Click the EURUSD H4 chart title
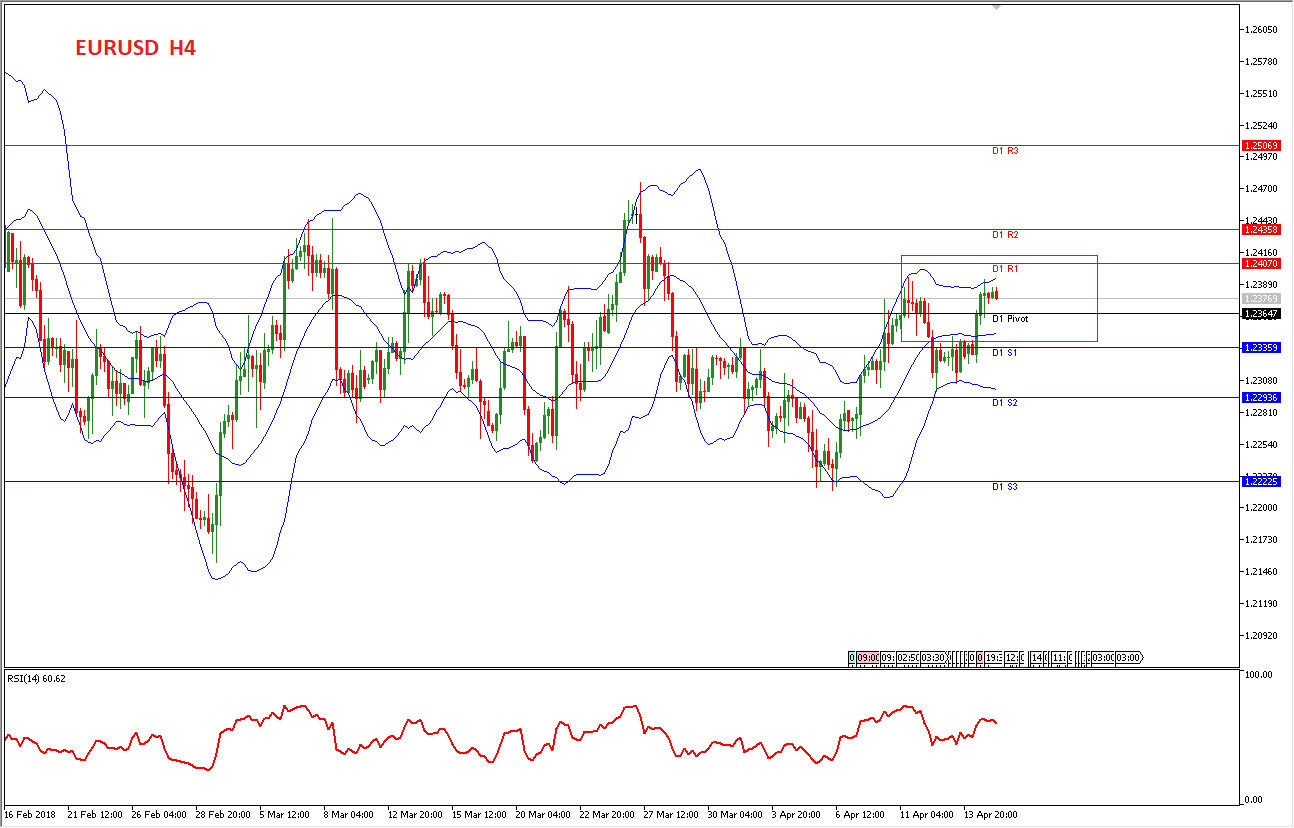The width and height of the screenshot is (1294, 828). pyautogui.click(x=135, y=47)
